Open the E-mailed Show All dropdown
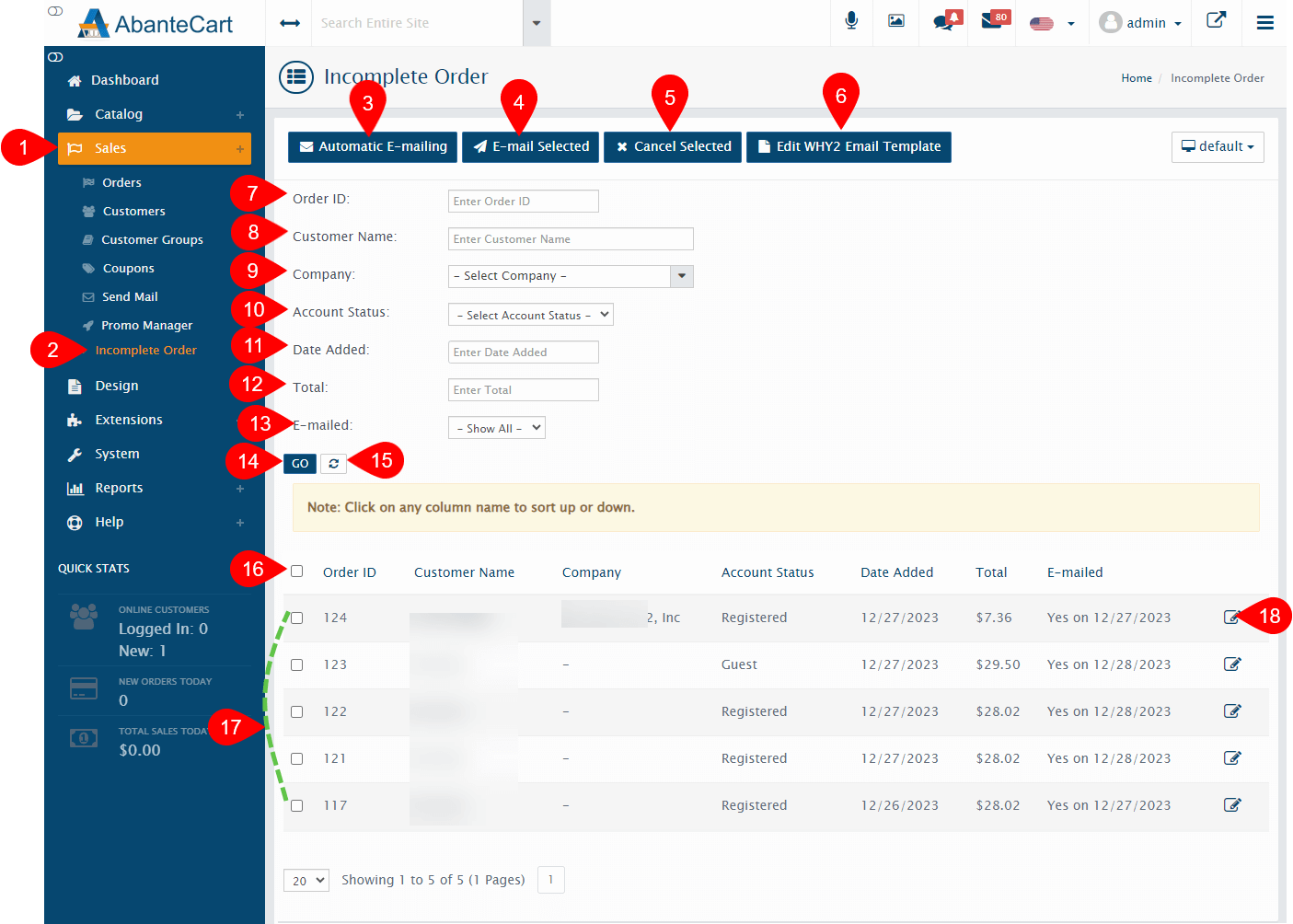 pos(496,428)
